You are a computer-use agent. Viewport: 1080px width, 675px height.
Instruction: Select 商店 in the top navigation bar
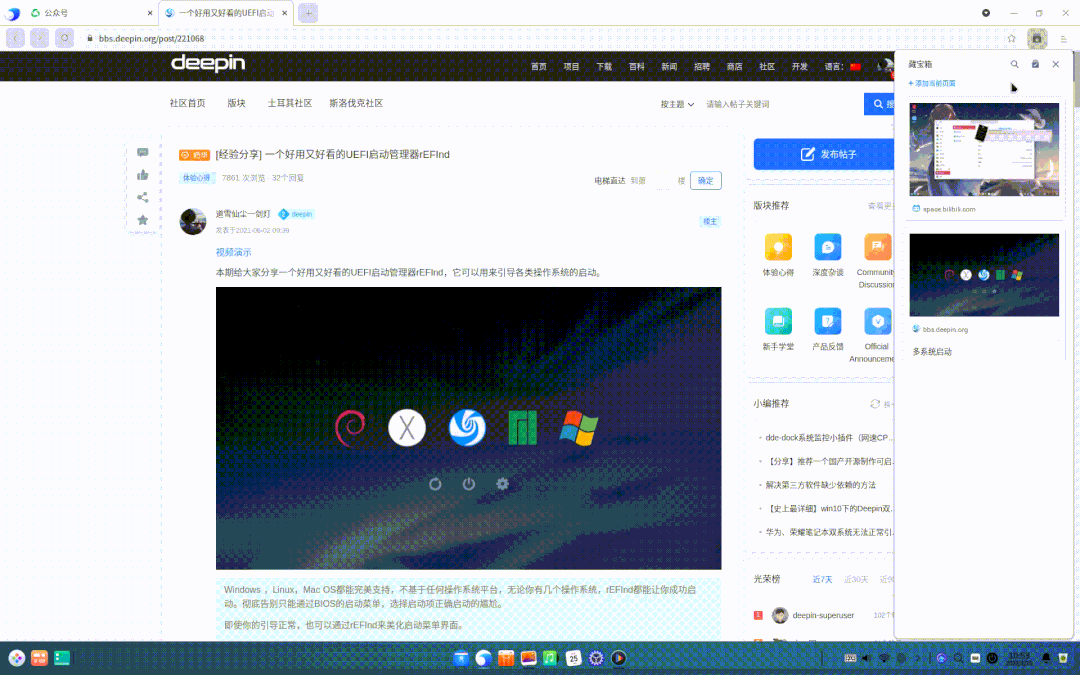(733, 66)
